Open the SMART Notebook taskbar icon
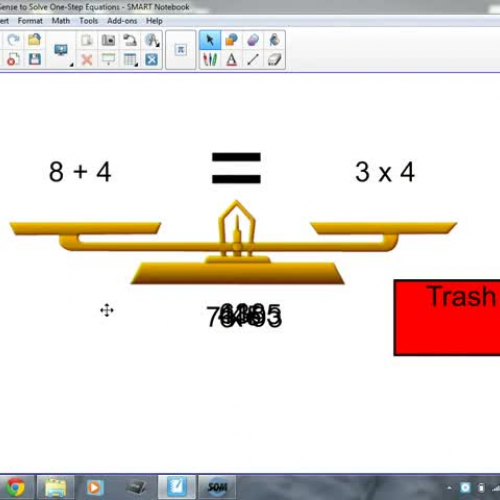This screenshot has width=500, height=500. point(177,488)
